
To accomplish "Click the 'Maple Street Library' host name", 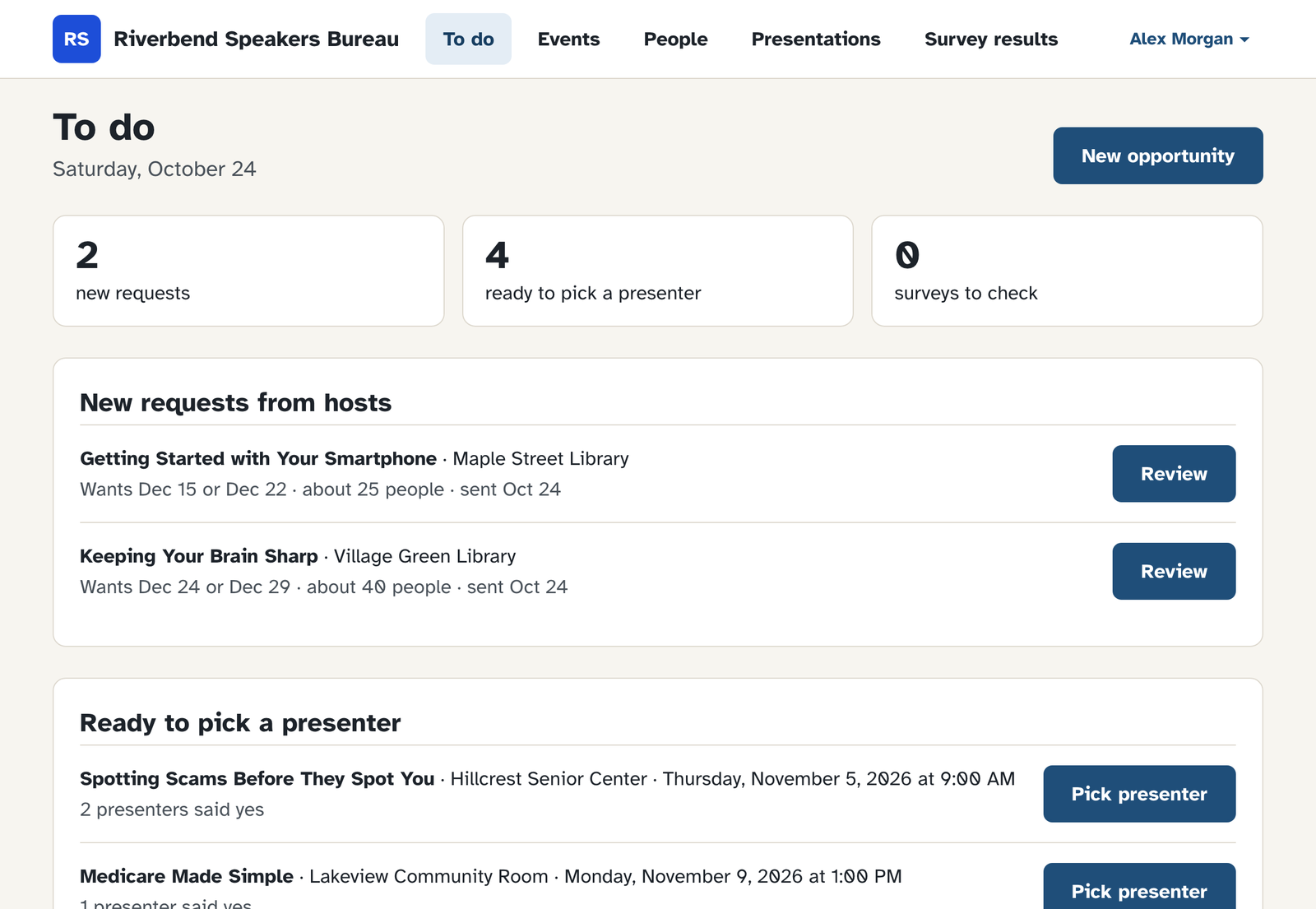I will 540,458.
